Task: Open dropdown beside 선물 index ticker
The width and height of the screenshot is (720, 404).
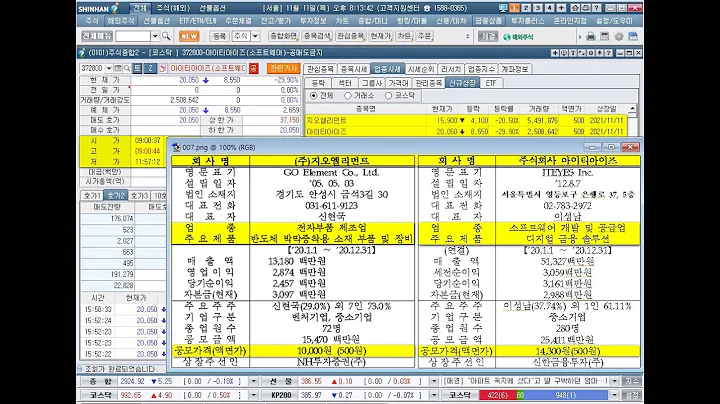Action: click(433, 381)
